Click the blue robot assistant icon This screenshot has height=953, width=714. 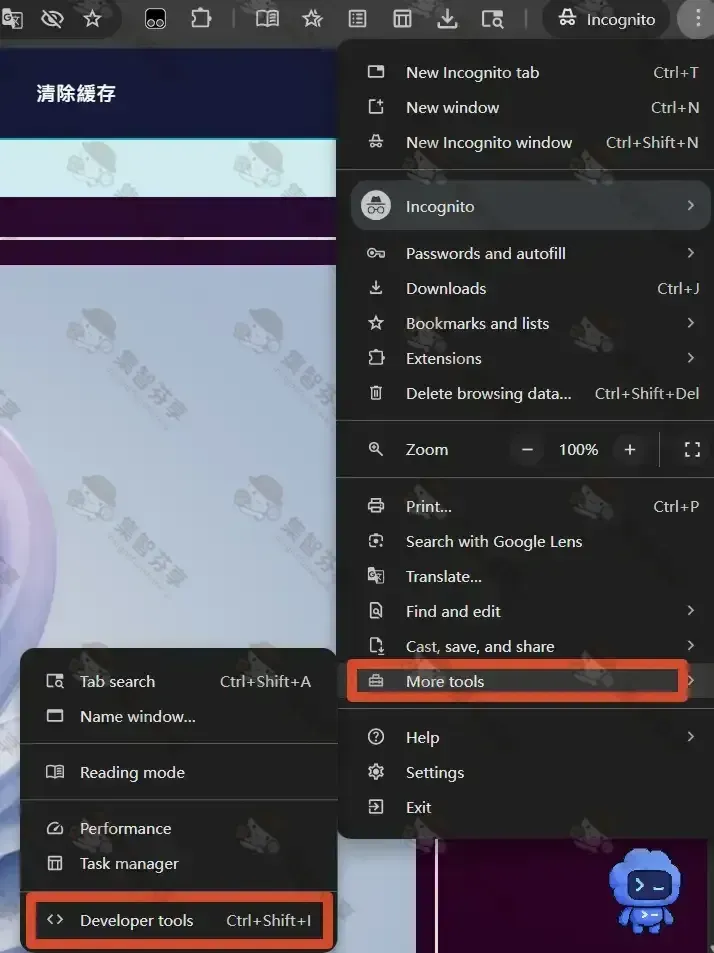(645, 891)
